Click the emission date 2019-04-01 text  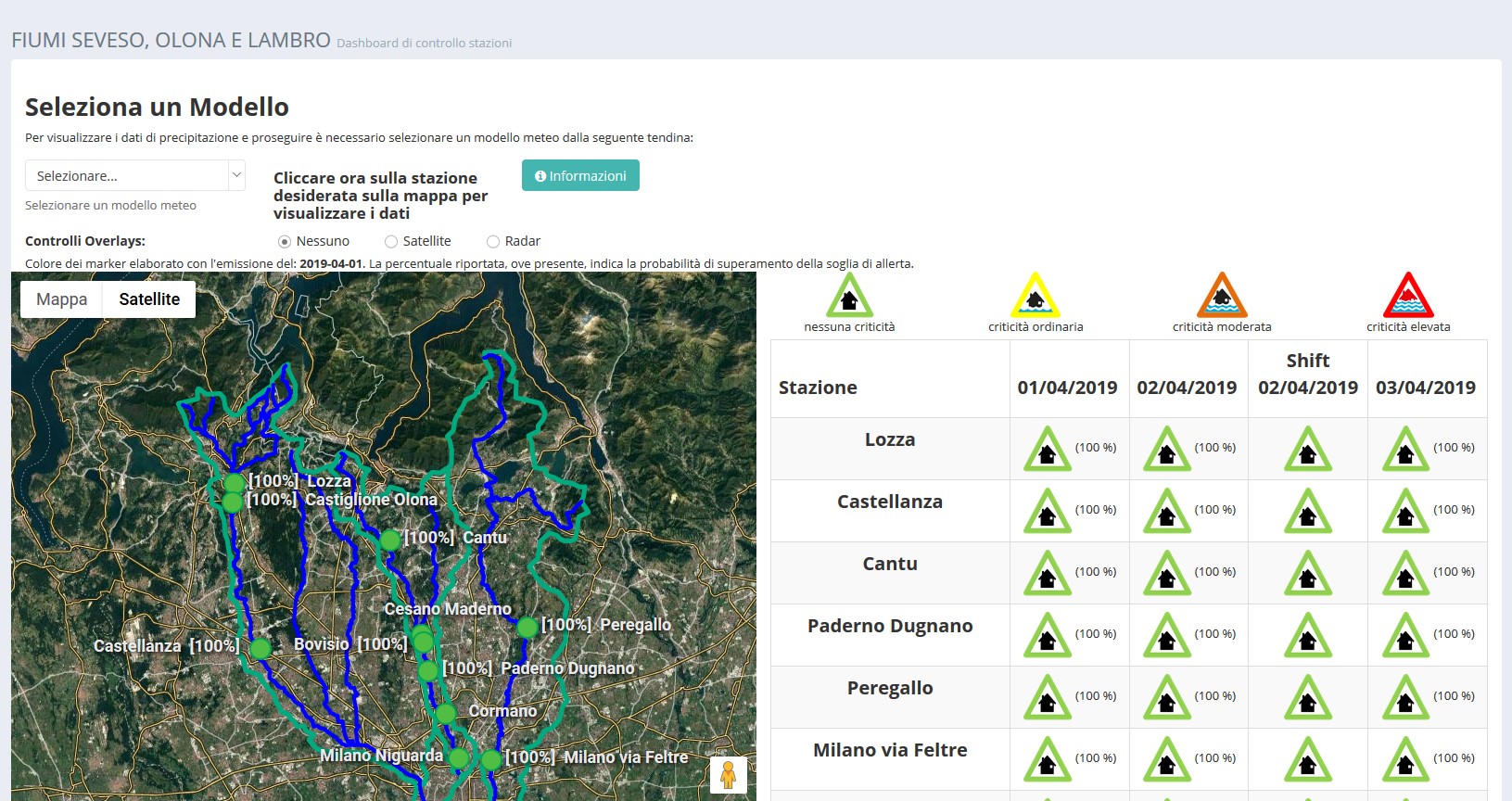coord(332,264)
